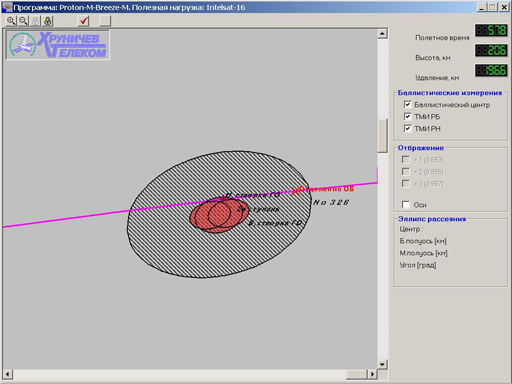This screenshot has height=384, width=512.
Task: Toggle the 1 (0.683) display checkbox
Action: pos(406,160)
